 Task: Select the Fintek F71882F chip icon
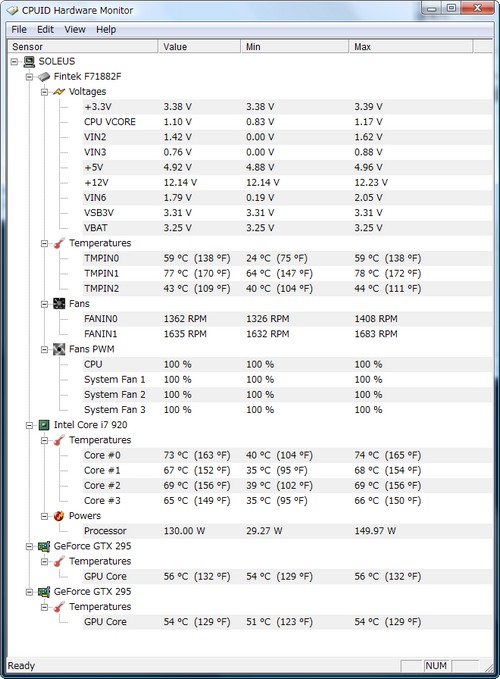click(x=44, y=77)
